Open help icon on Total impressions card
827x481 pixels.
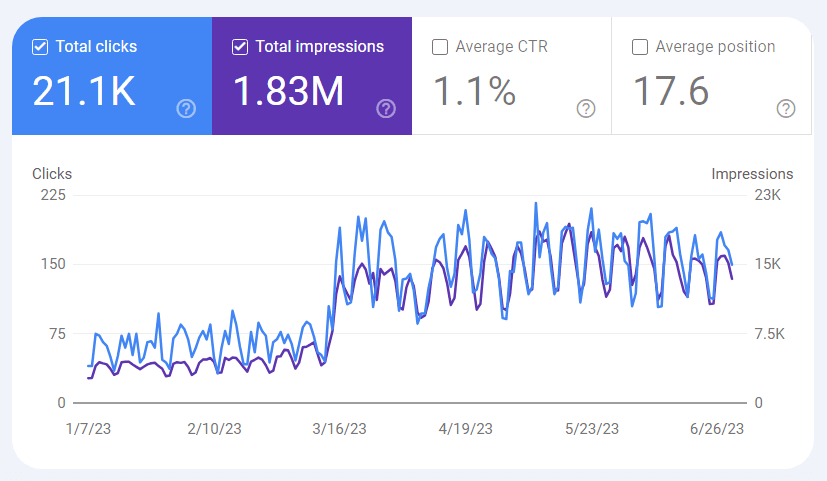pos(386,109)
